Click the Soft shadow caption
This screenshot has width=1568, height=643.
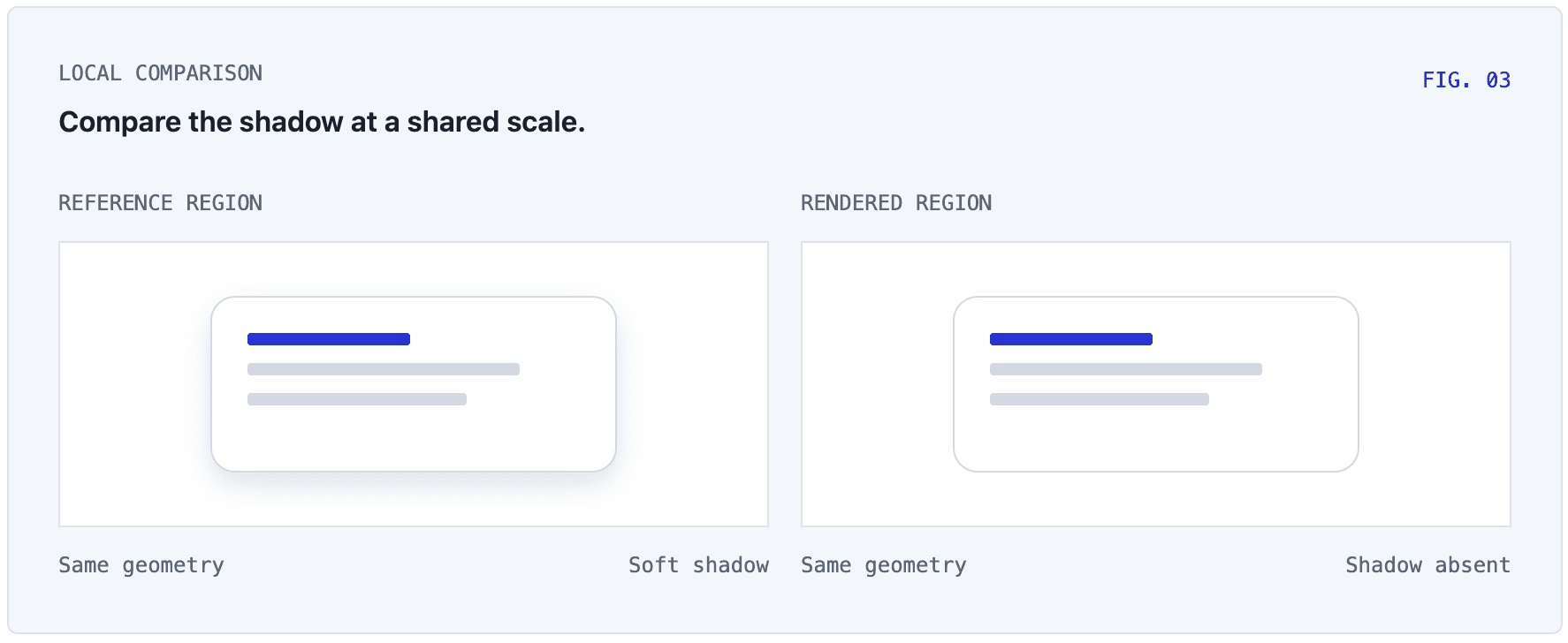(x=698, y=565)
